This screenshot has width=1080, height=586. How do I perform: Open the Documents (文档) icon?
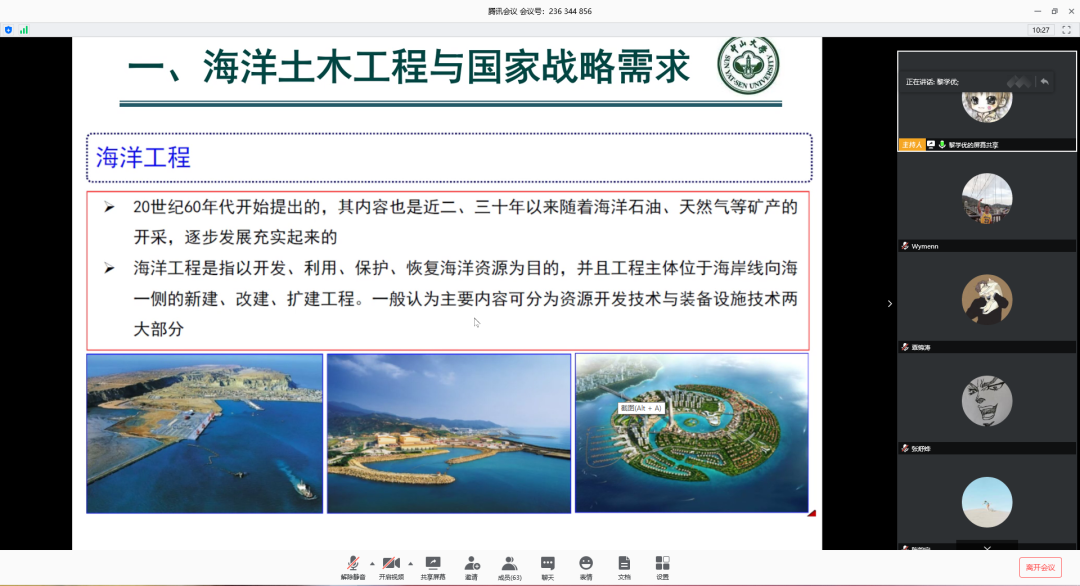coord(624,565)
